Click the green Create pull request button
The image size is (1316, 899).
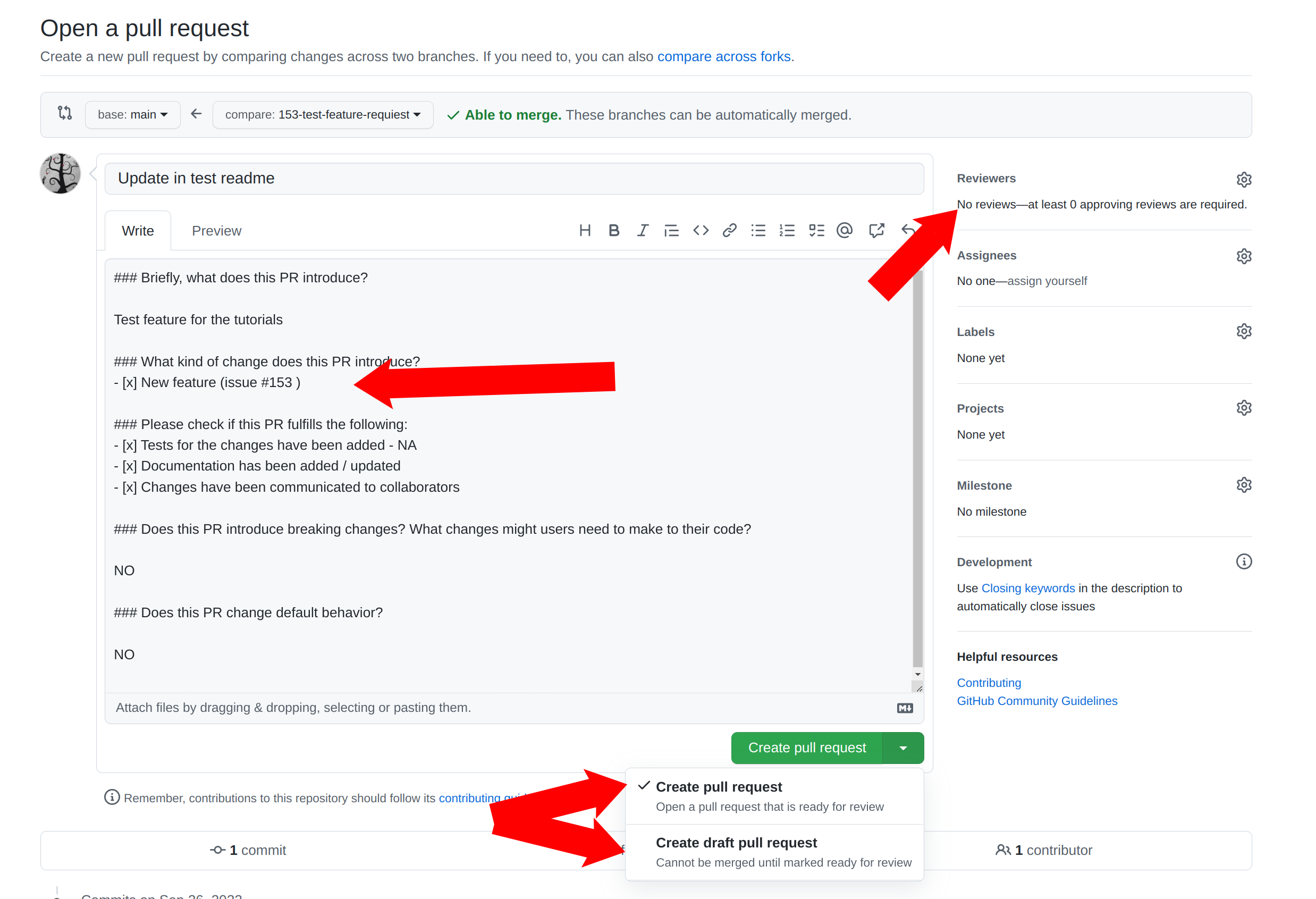tap(807, 748)
